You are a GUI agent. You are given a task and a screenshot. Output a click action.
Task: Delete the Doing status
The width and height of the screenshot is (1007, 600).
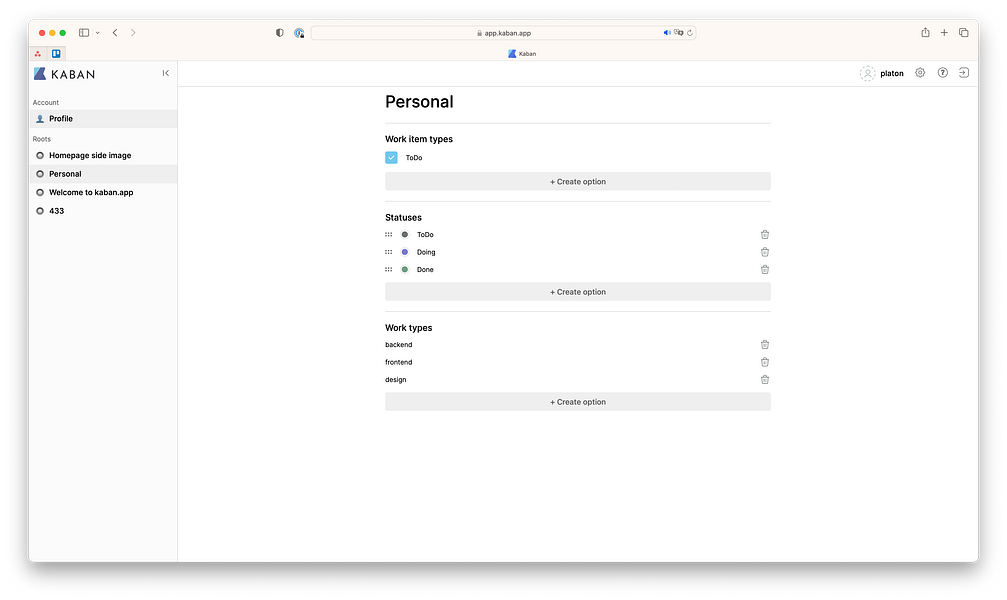[x=765, y=252]
